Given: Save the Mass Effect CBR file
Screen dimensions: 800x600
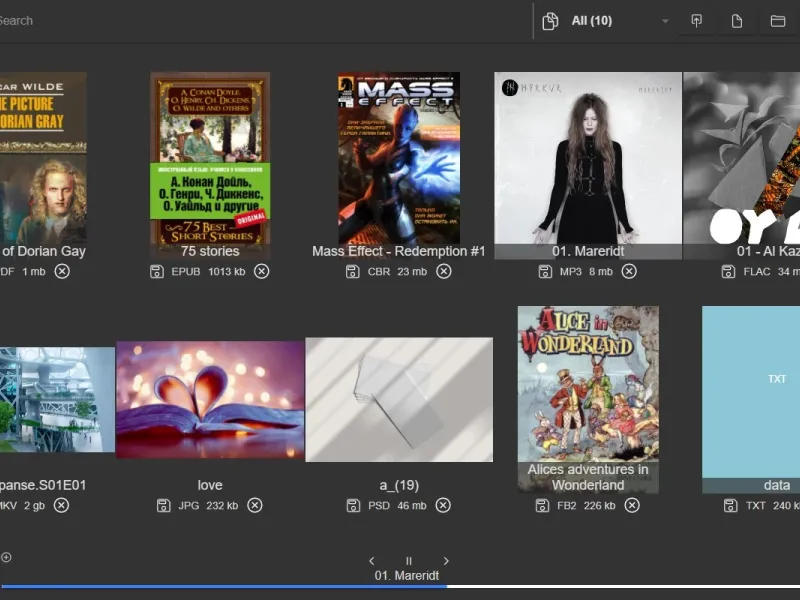Looking at the screenshot, I should [353, 271].
